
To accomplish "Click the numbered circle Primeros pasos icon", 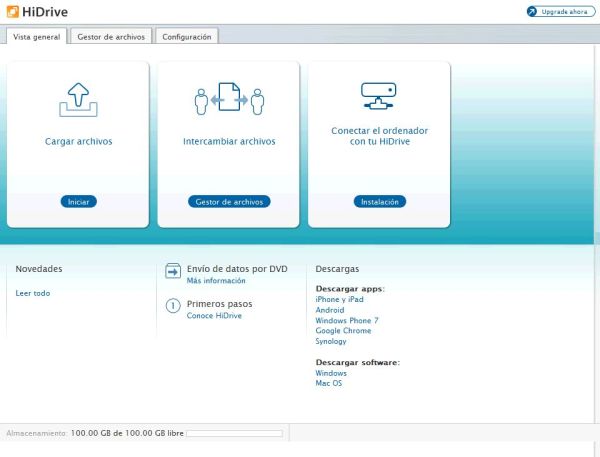I will click(x=172, y=306).
